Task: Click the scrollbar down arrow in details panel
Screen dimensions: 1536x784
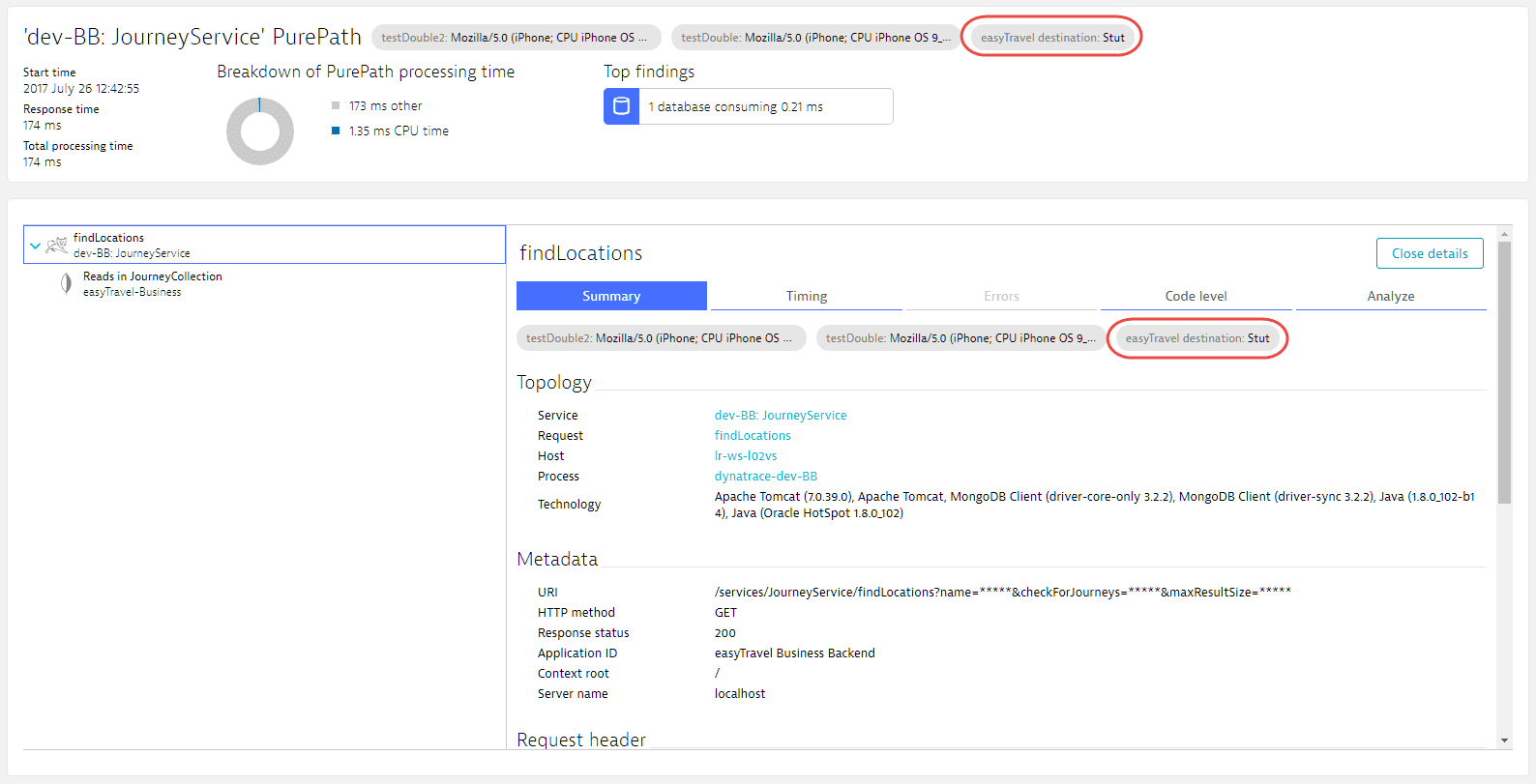Action: [x=1504, y=740]
